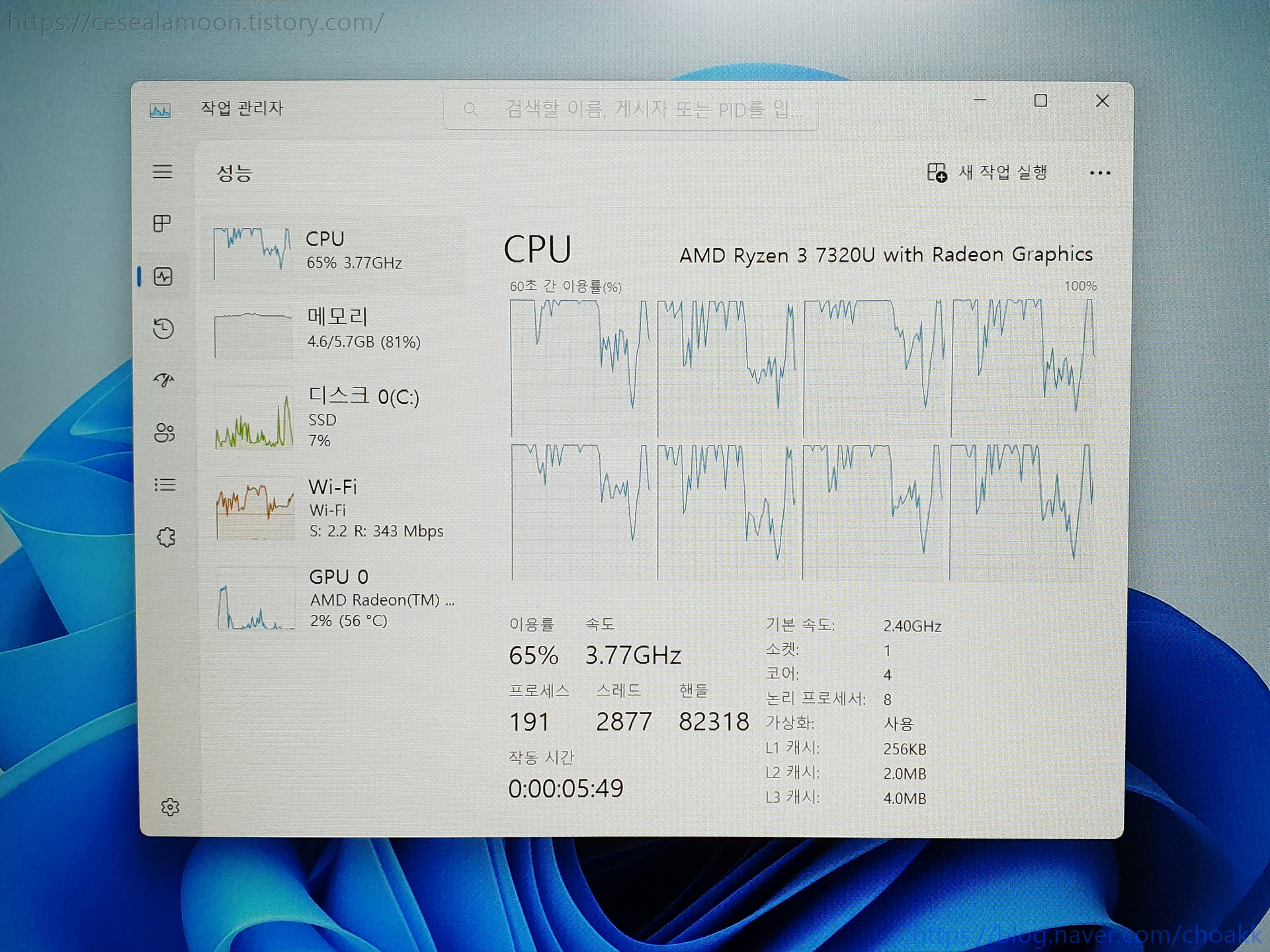Open the Startup apps page icon
This screenshot has width=1270, height=952.
click(x=164, y=380)
